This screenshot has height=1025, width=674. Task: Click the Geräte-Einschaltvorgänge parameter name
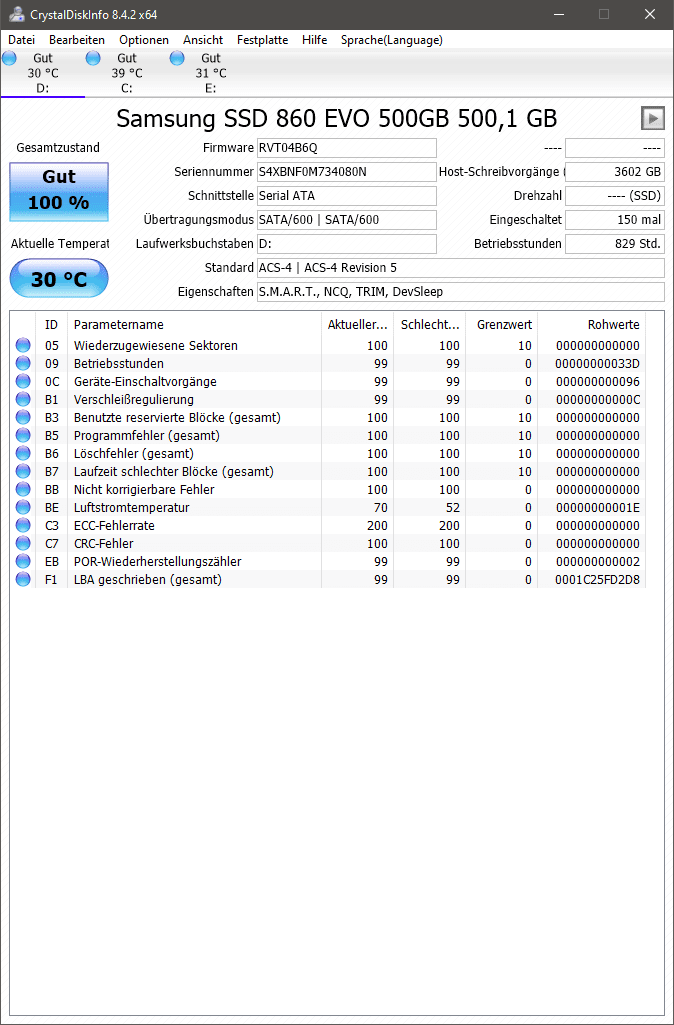(x=145, y=381)
